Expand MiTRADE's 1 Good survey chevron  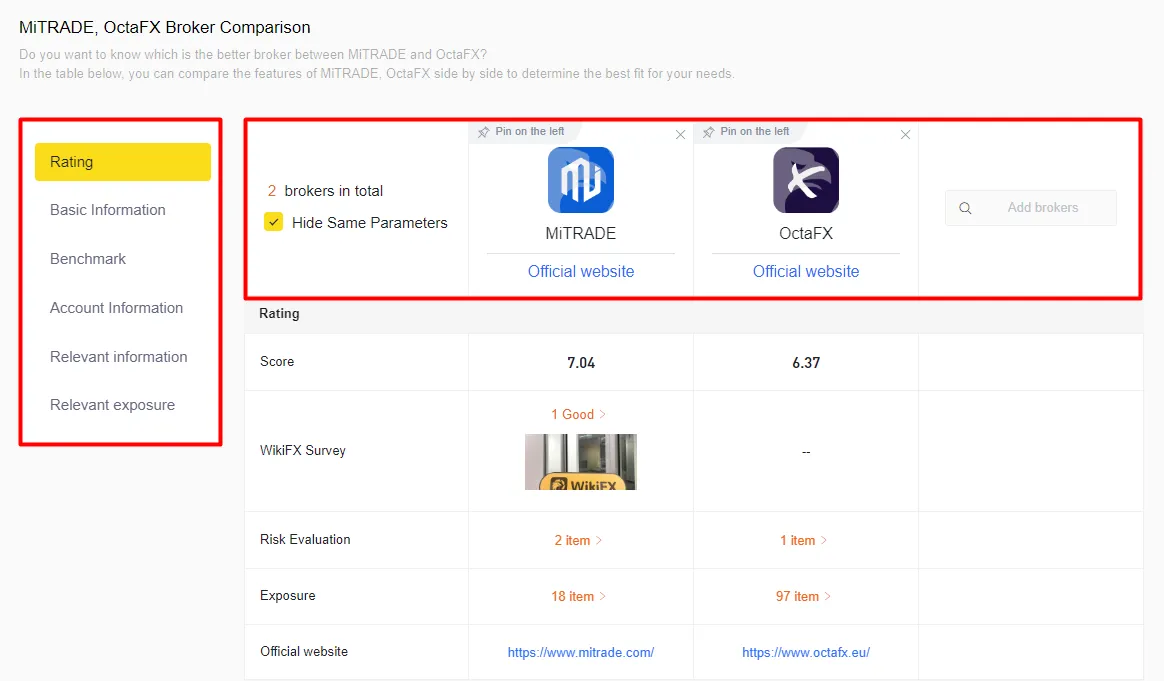[x=602, y=414]
